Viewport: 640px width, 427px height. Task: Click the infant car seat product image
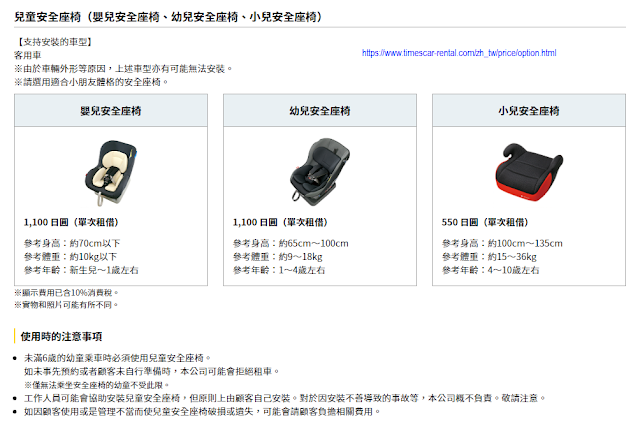[x=111, y=173]
